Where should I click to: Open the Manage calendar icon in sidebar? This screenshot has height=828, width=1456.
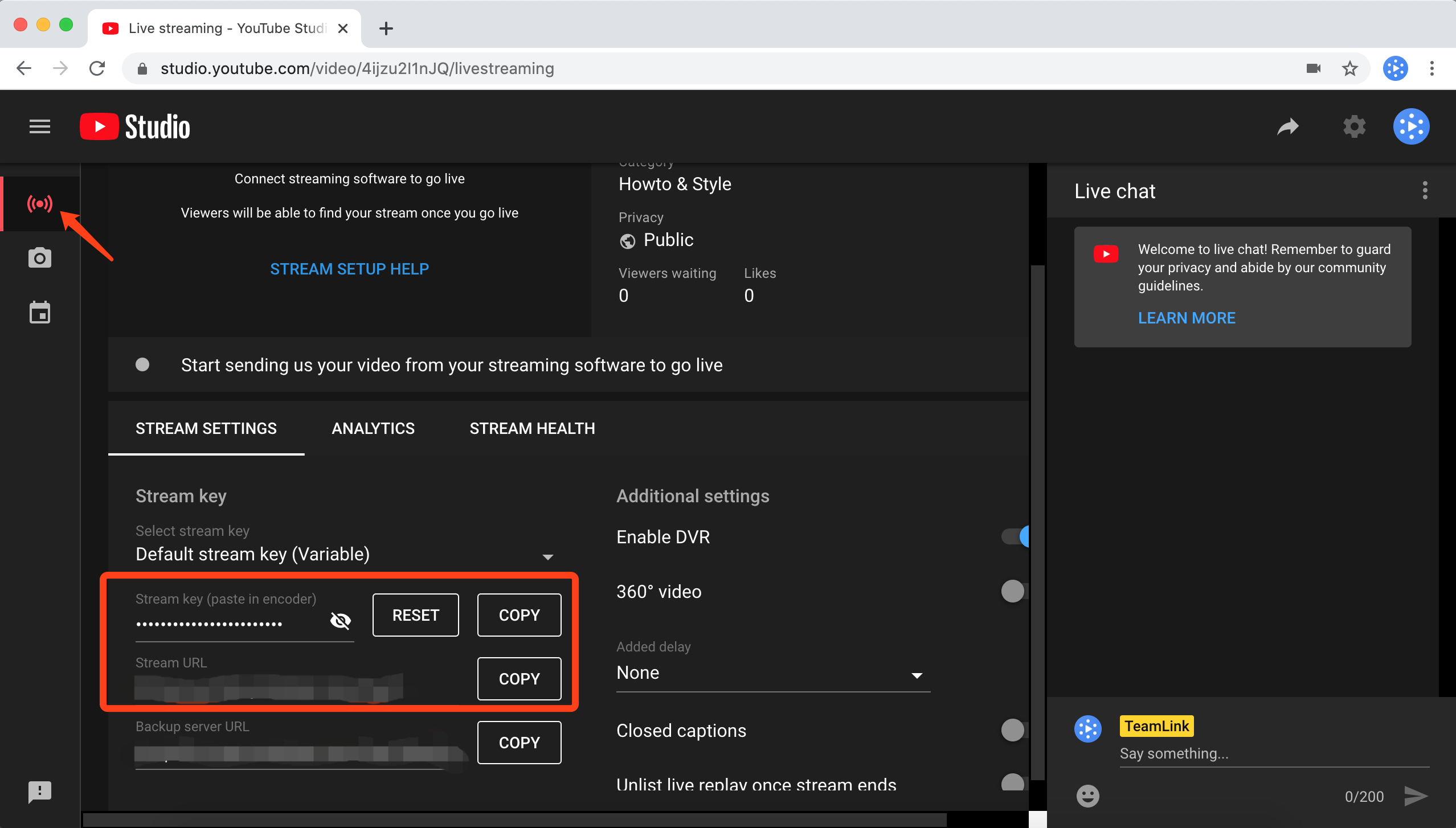40,313
